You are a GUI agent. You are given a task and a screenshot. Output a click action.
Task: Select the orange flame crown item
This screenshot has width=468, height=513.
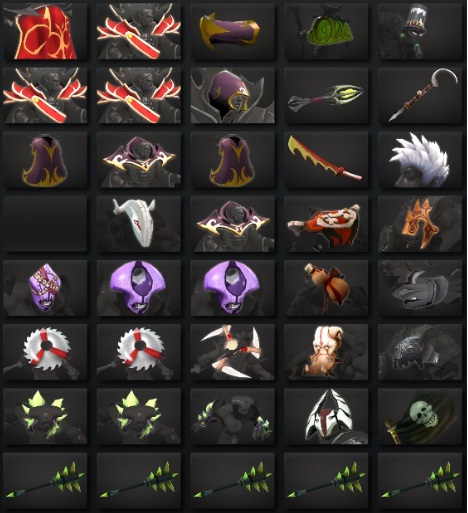[x=420, y=224]
